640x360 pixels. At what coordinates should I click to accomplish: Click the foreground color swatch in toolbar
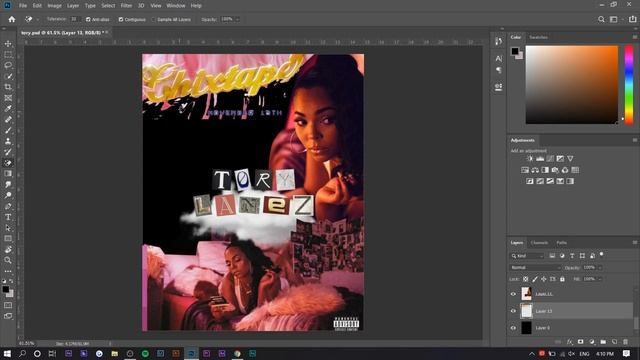[x=5, y=289]
